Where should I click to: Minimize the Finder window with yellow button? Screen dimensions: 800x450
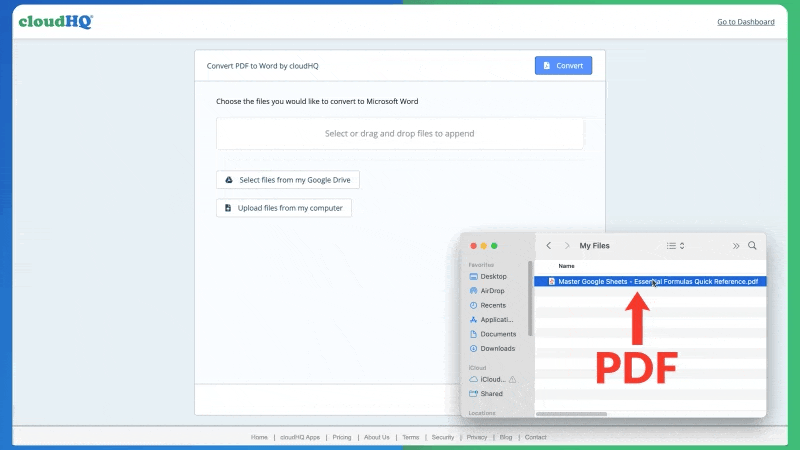pyautogui.click(x=484, y=246)
